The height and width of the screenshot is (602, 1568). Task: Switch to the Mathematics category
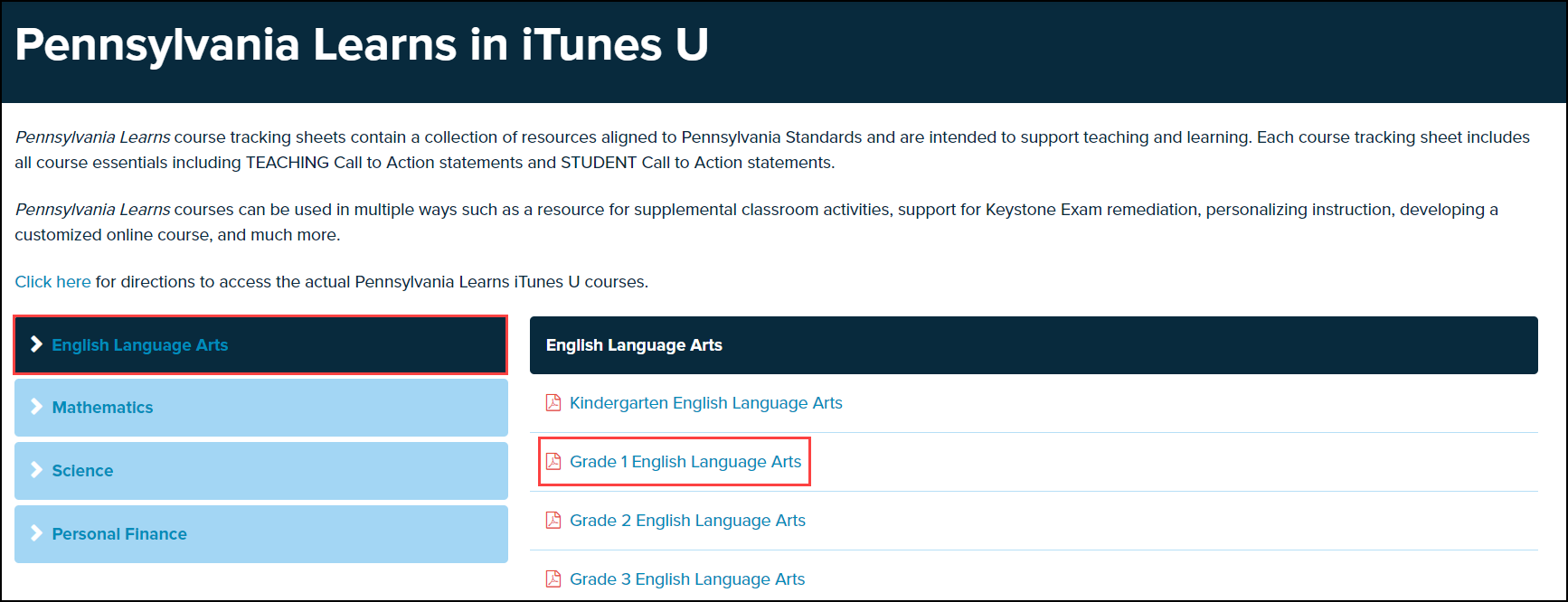coord(103,408)
